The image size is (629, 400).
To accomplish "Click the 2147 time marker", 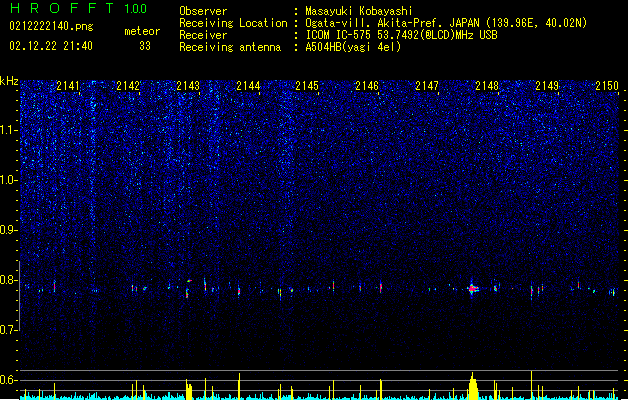I will point(427,86).
